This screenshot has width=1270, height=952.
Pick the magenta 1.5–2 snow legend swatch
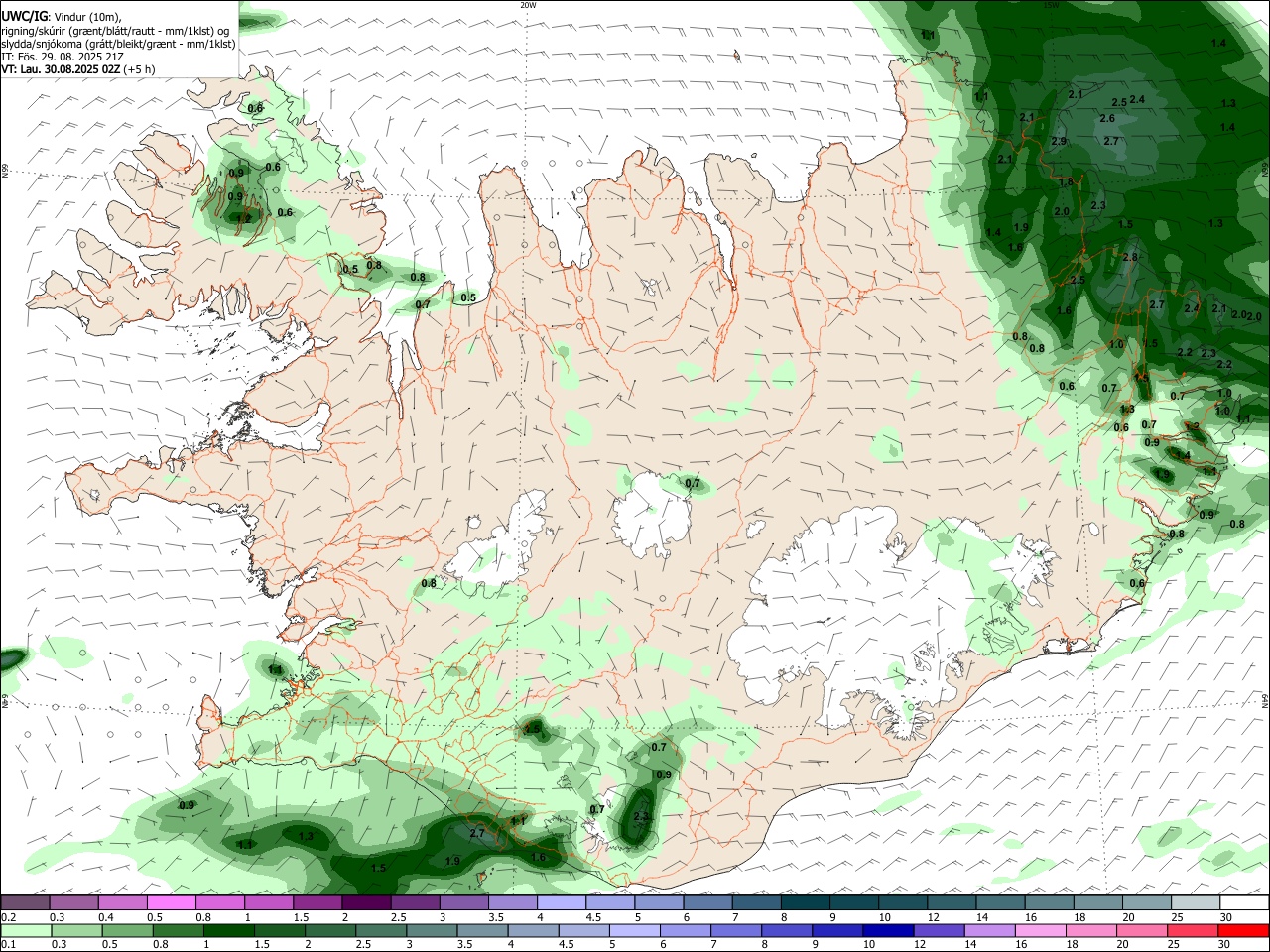pos(317,902)
